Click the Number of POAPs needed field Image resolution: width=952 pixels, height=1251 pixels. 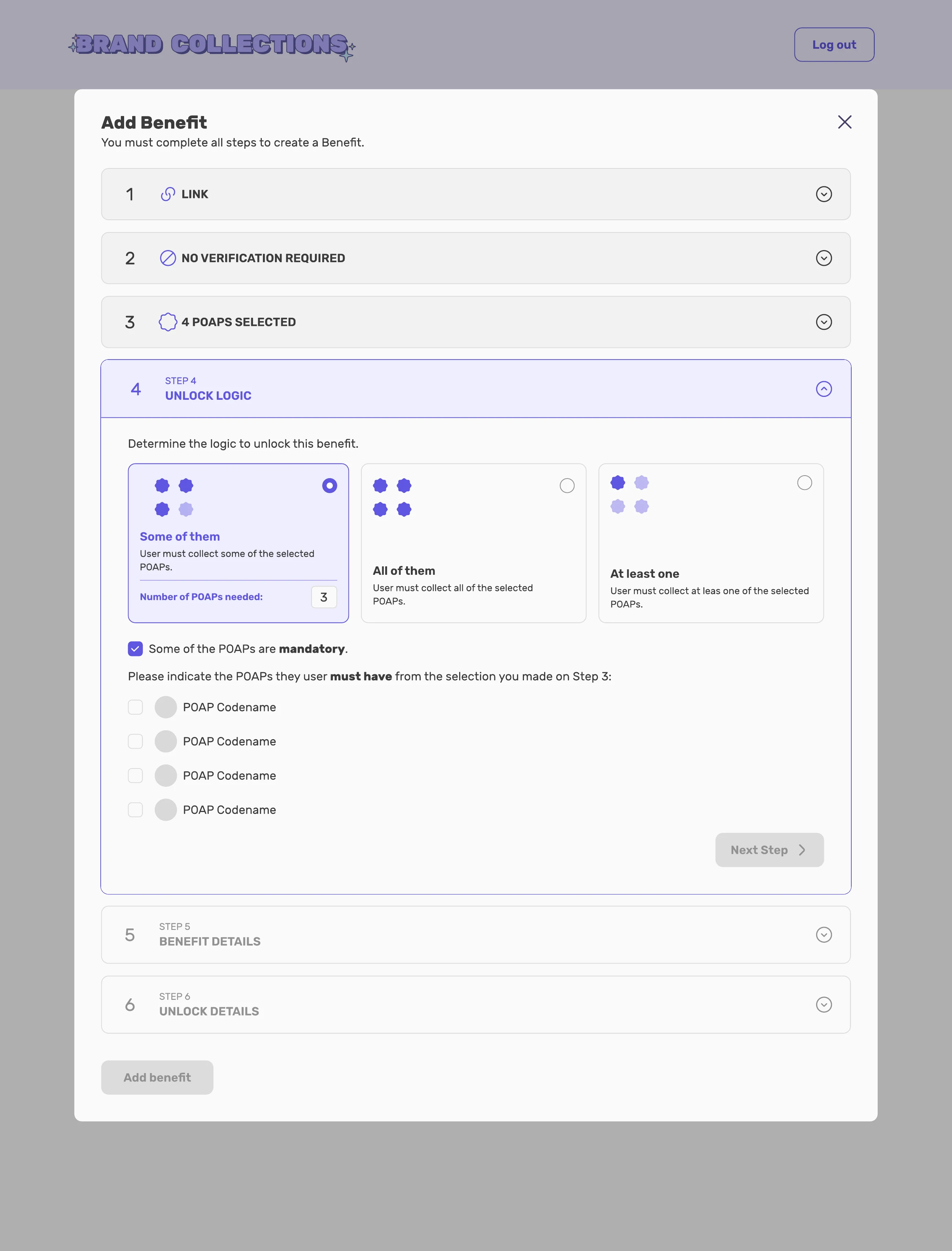[x=324, y=597]
